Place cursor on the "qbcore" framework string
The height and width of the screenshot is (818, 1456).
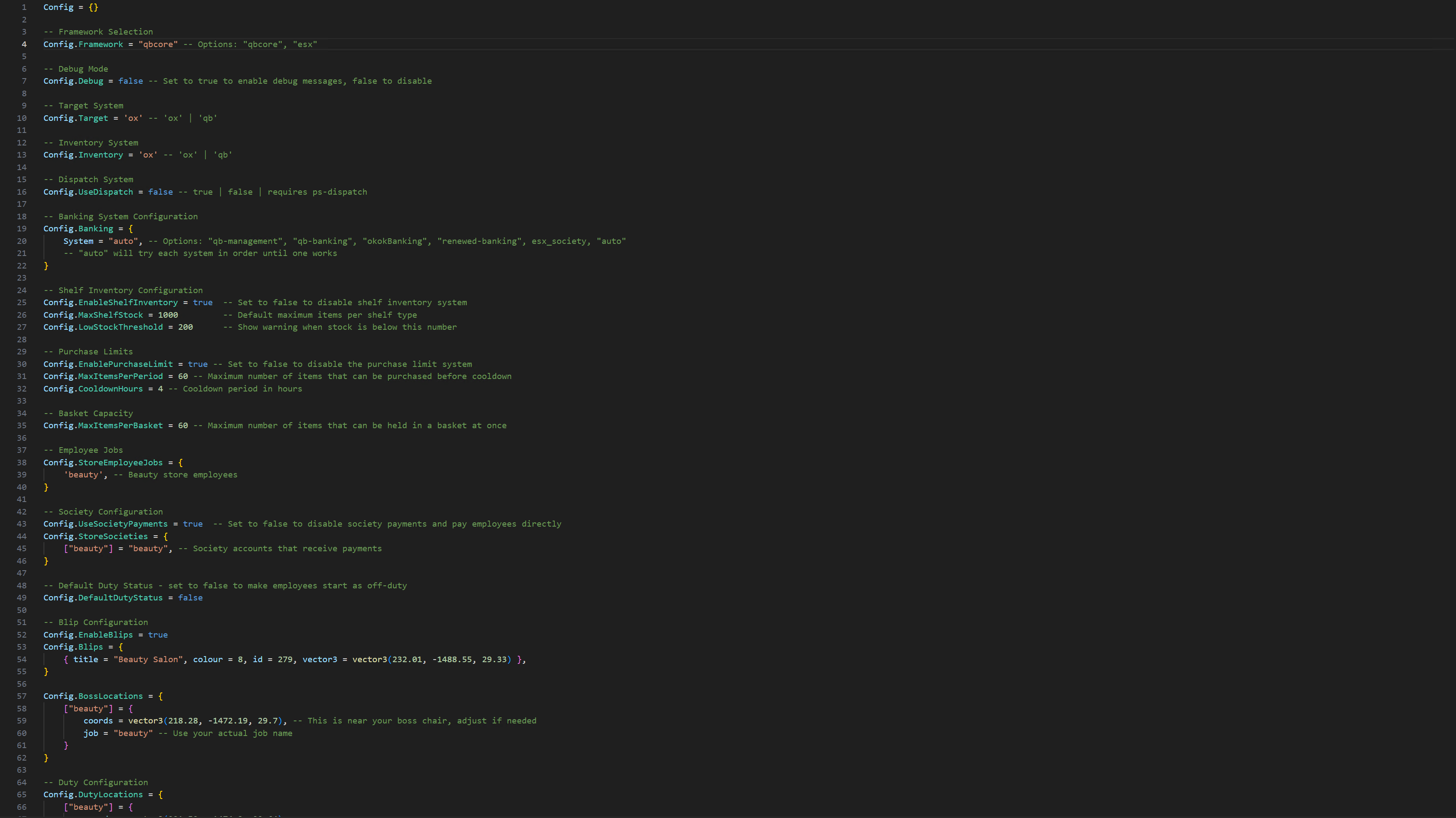tap(158, 44)
